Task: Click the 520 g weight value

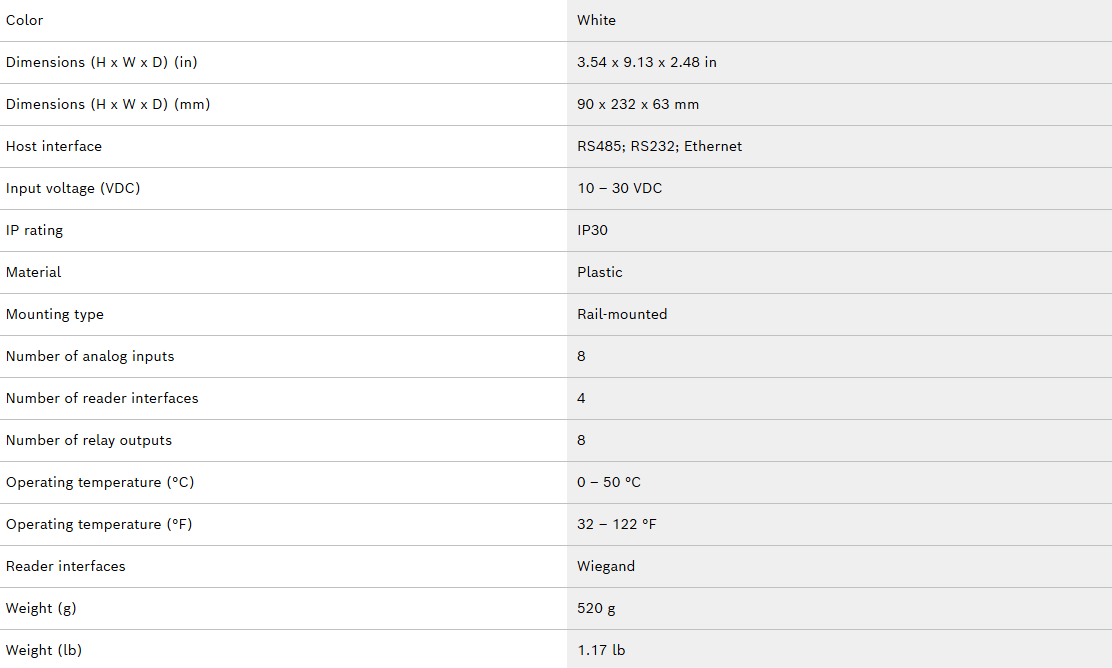Action: tap(596, 608)
